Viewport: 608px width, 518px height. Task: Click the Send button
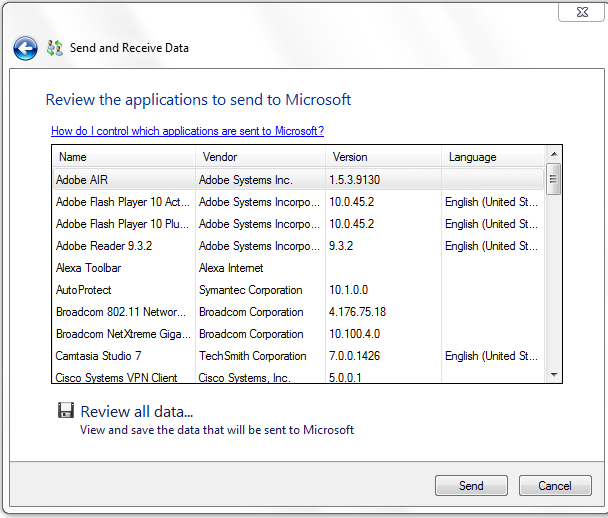click(x=471, y=485)
